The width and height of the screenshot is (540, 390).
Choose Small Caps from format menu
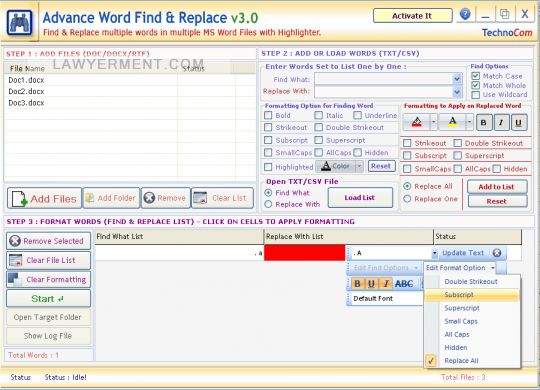471,321
